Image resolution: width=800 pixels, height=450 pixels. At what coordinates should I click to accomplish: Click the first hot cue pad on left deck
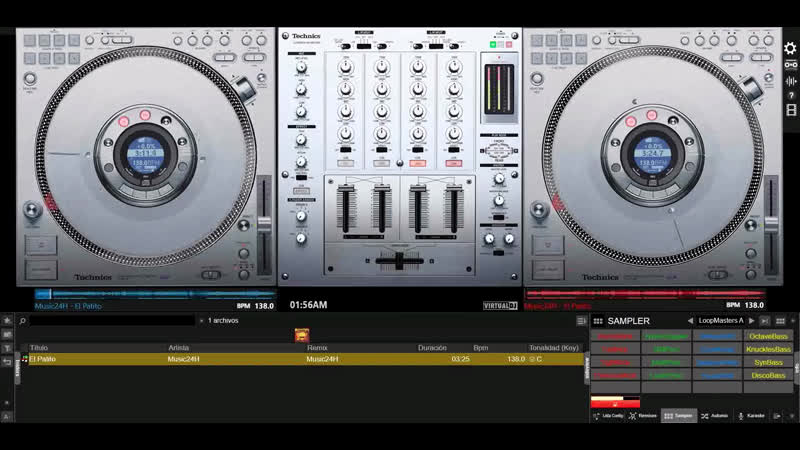(30, 40)
